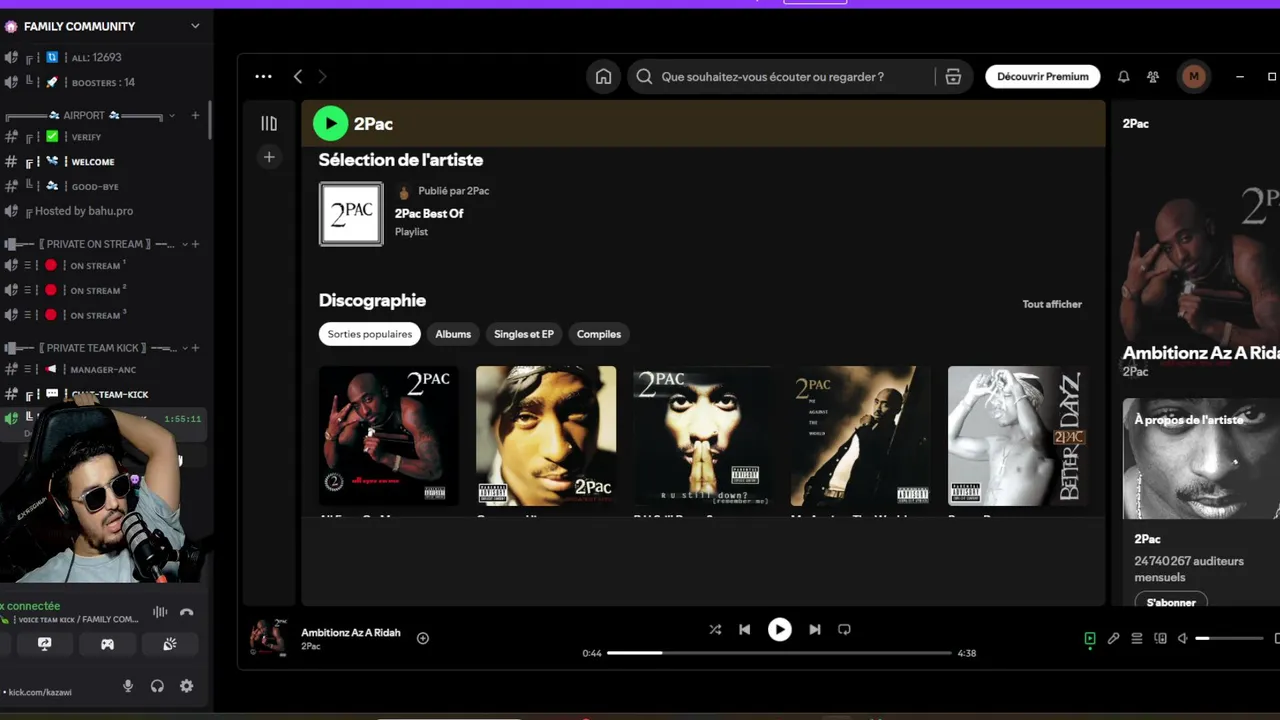Create a playlist with the plus icon
The height and width of the screenshot is (720, 1280).
[269, 157]
